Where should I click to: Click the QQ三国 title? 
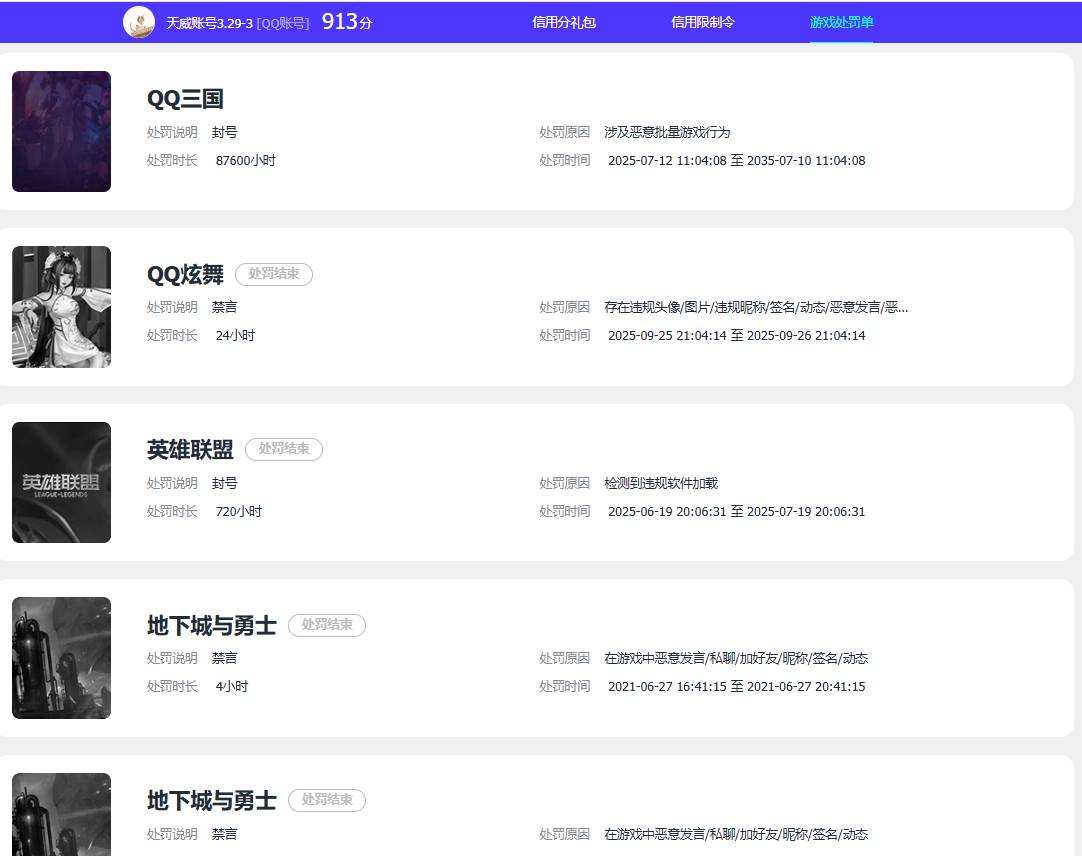[x=185, y=99]
